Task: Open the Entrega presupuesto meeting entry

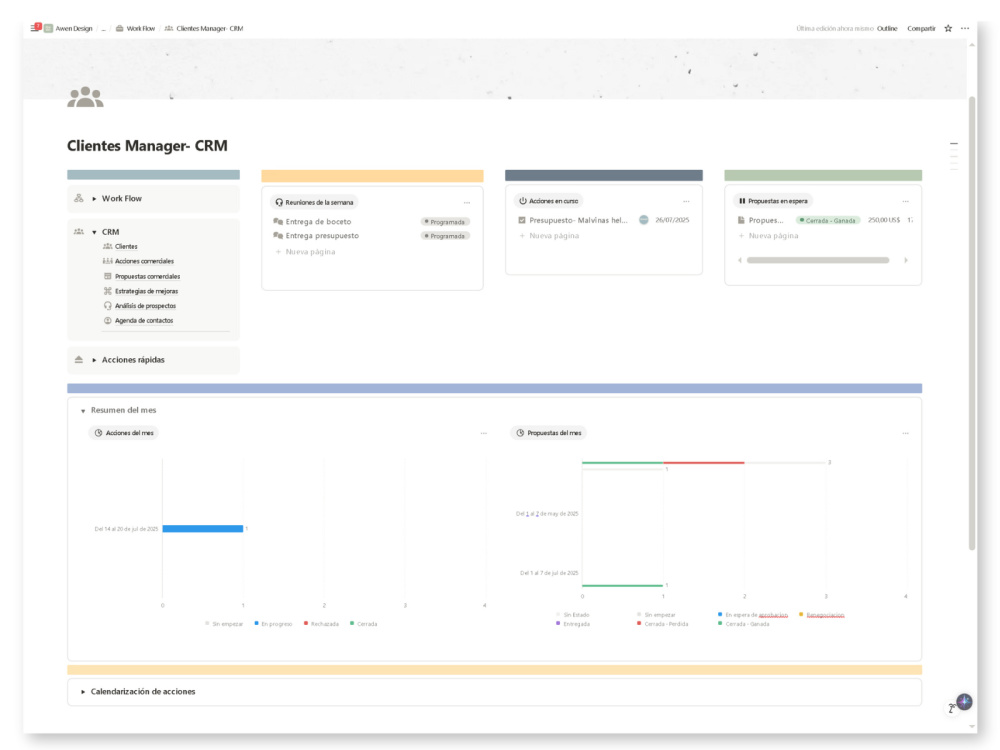Action: point(322,235)
